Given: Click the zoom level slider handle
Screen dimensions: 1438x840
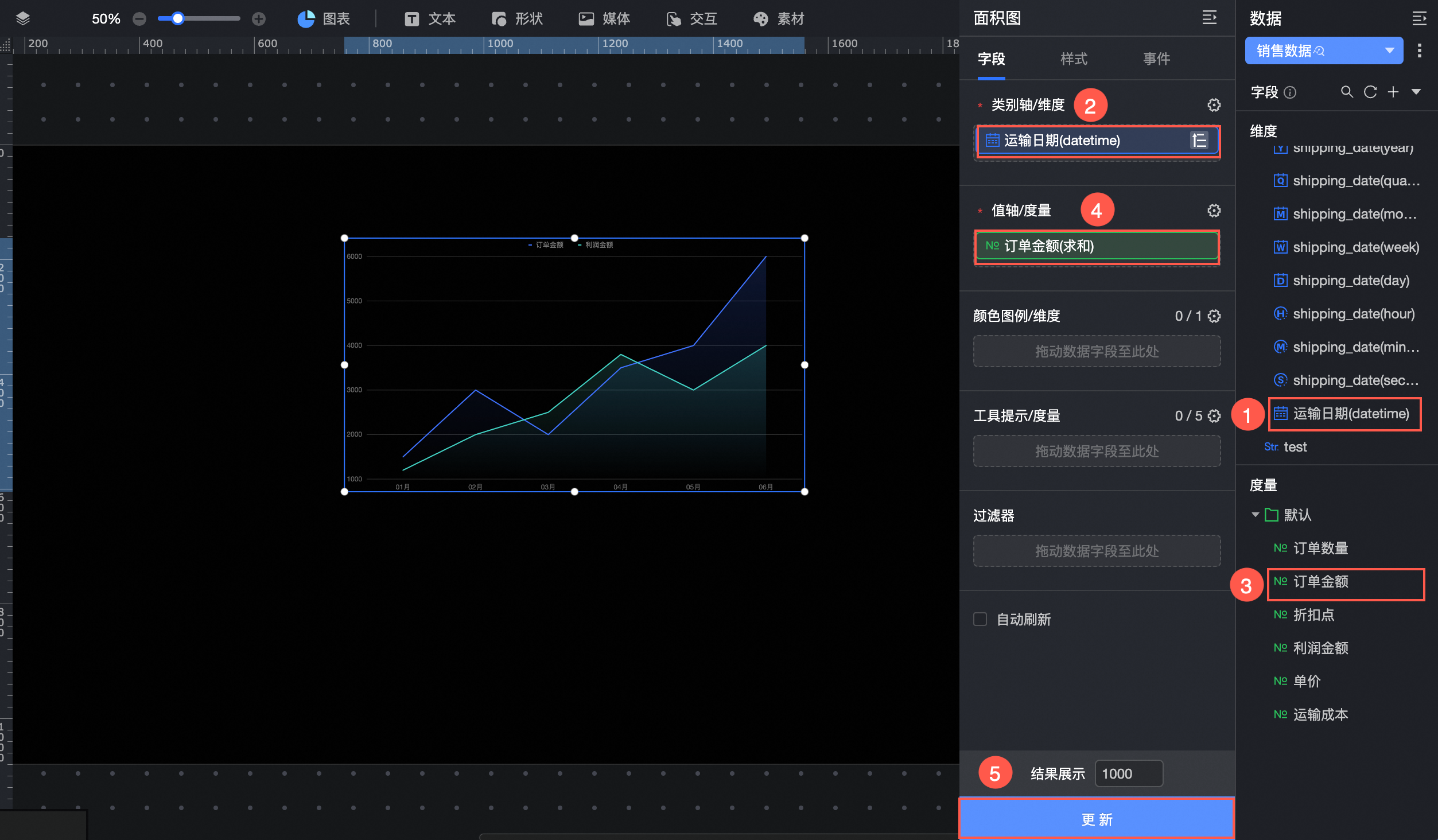Looking at the screenshot, I should pos(178,19).
